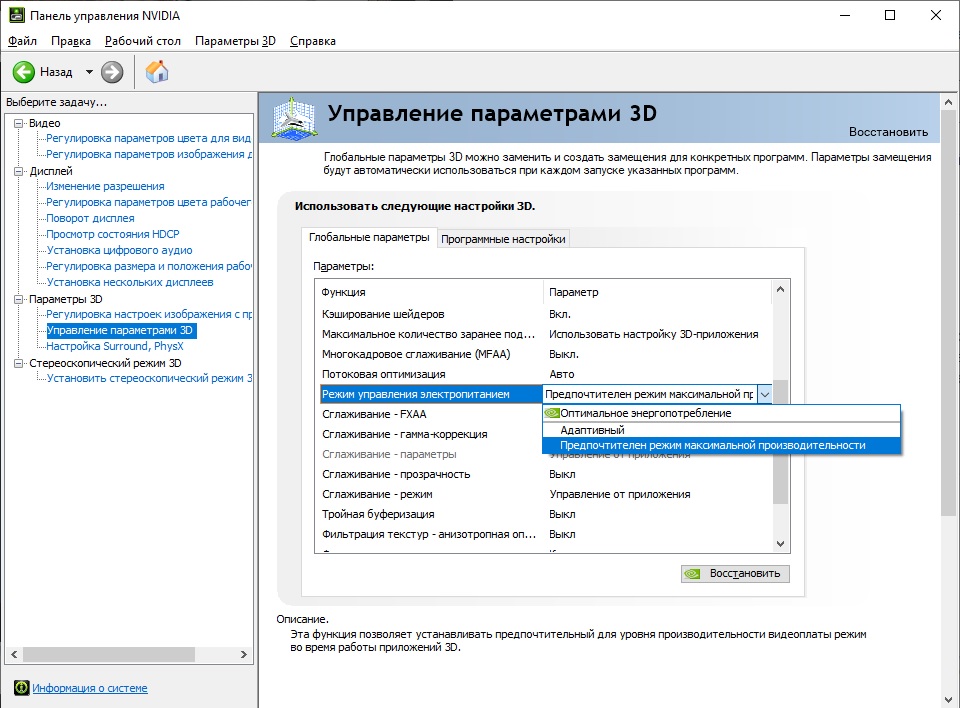Open Настройка Surround, PhysX page
The image size is (960, 708).
pyautogui.click(x=115, y=346)
